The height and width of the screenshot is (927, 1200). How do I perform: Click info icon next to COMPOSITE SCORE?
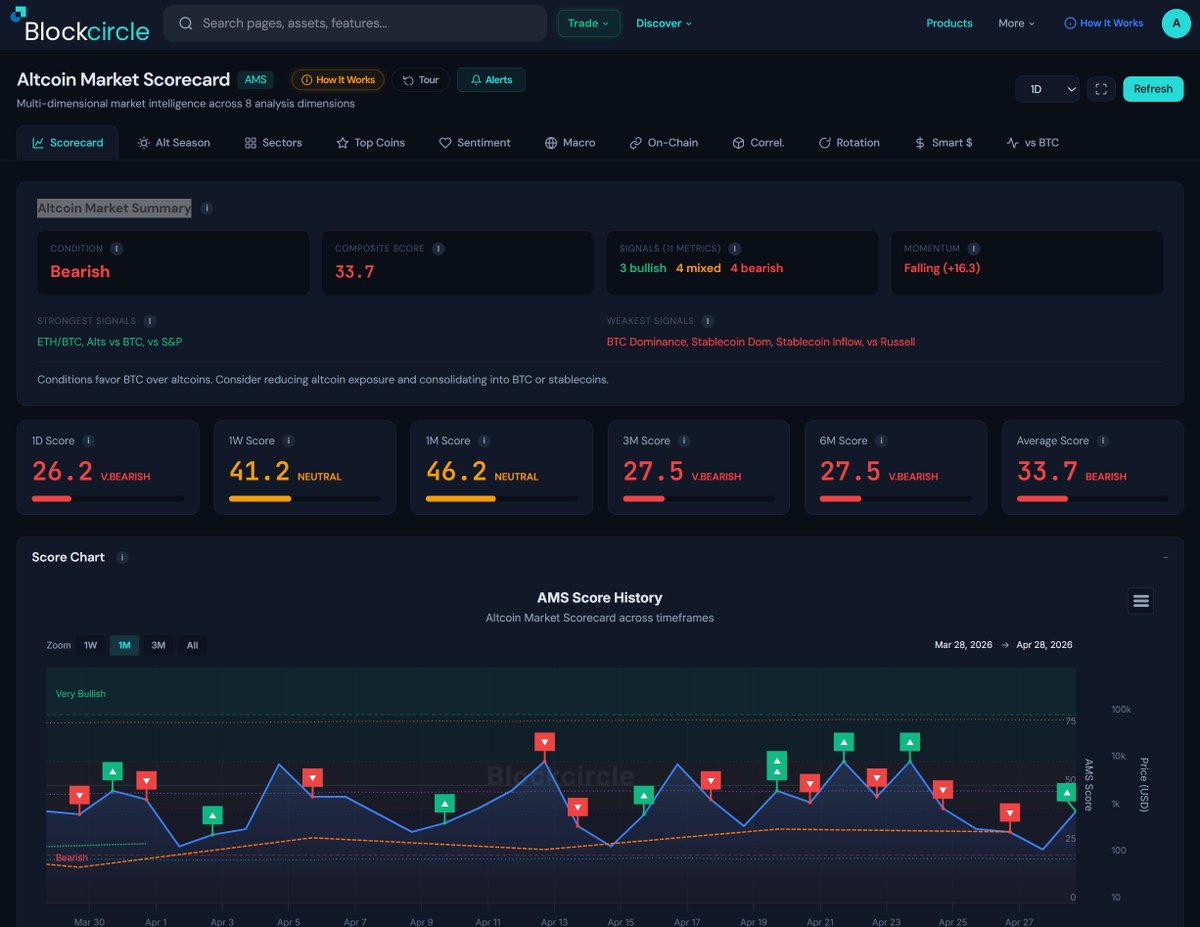(439, 248)
